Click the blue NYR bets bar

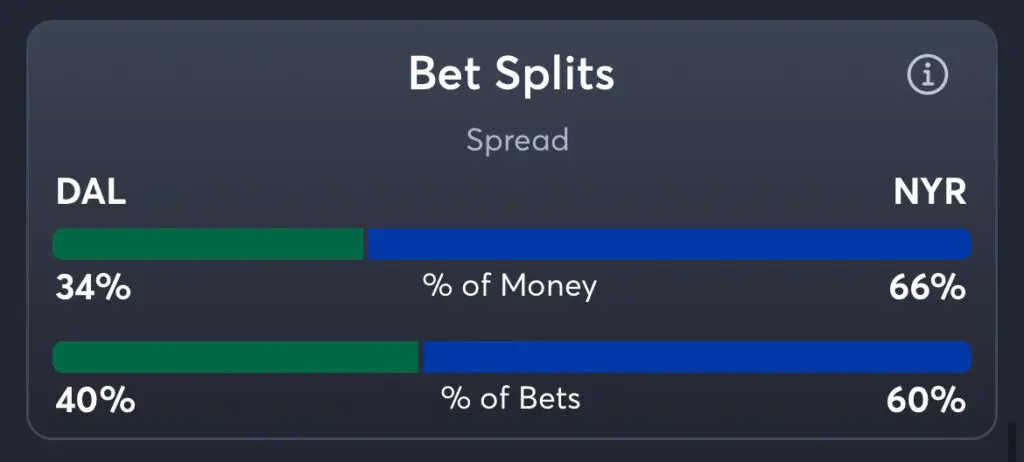(x=697, y=357)
